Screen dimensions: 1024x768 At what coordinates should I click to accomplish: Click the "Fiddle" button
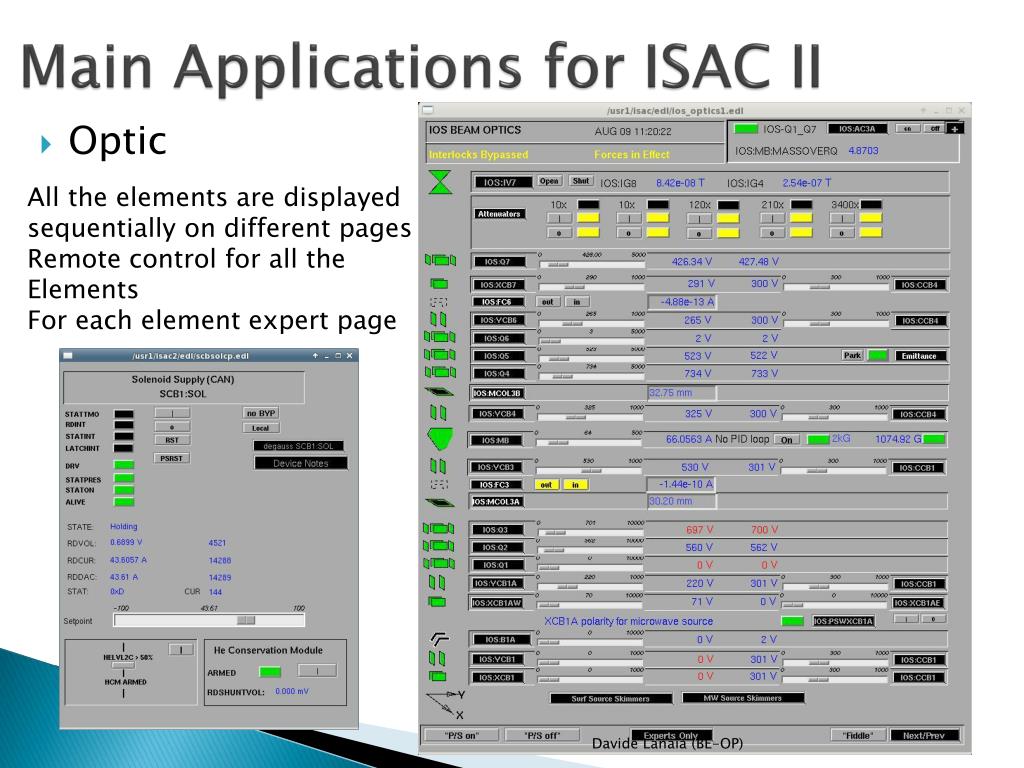[x=857, y=735]
